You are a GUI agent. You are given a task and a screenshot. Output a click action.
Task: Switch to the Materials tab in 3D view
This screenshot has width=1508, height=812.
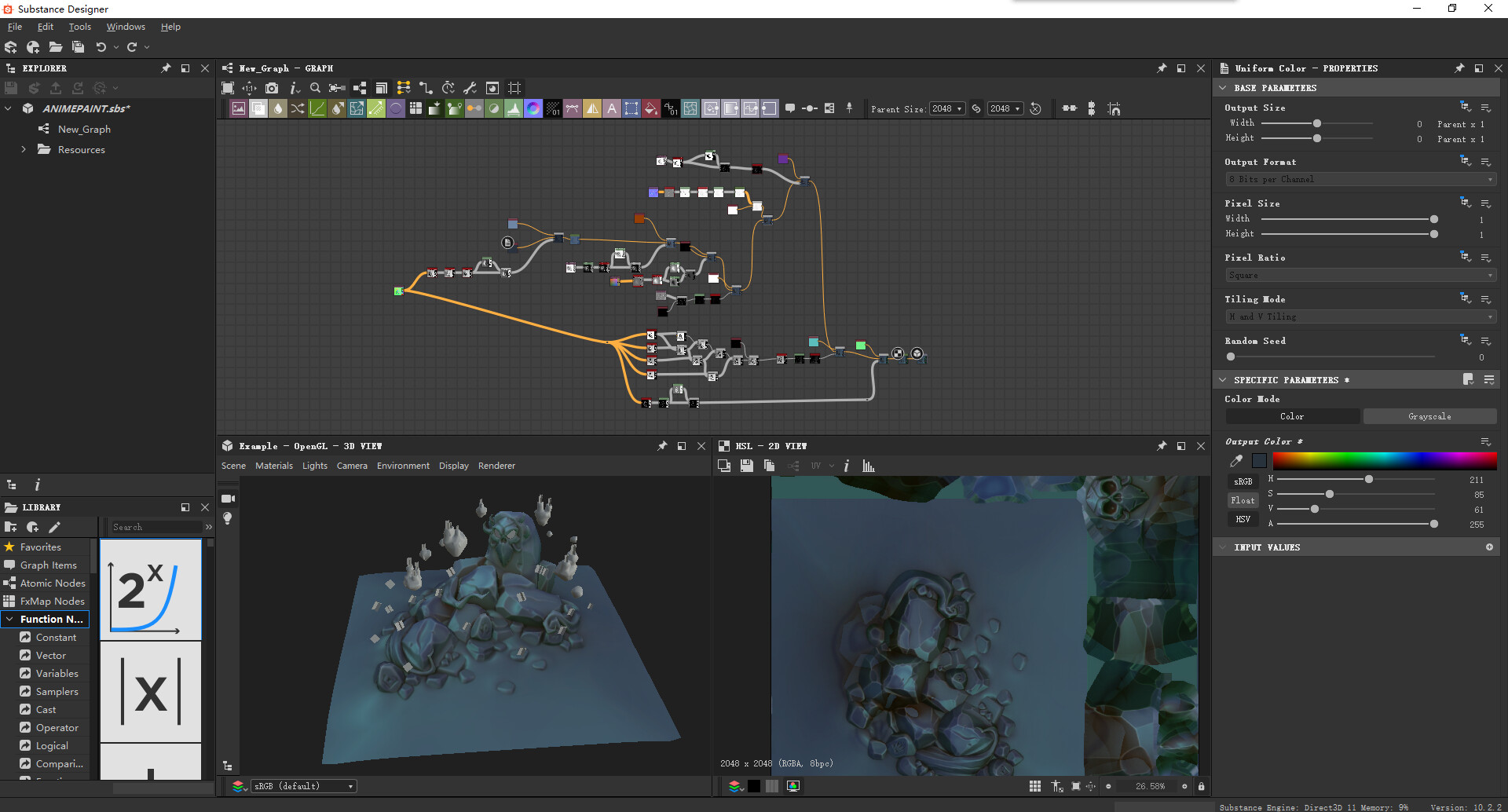pyautogui.click(x=273, y=465)
